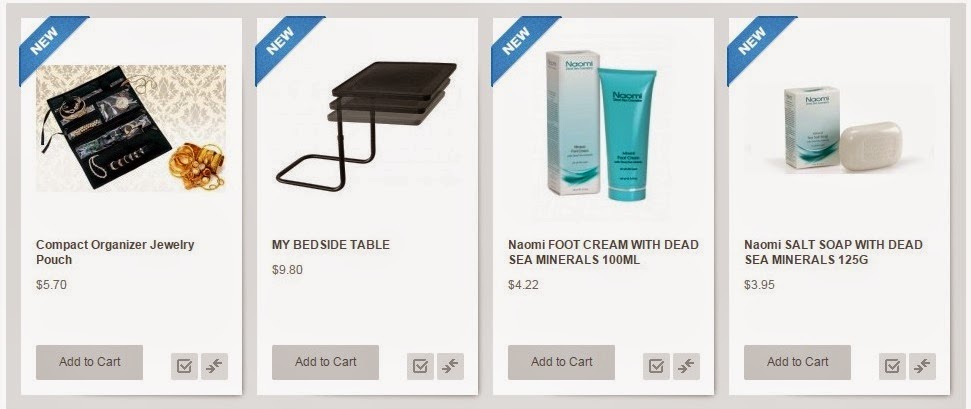Add Jewelry Pouch to Cart button
Viewport: 971px width, 409px height.
(90, 363)
